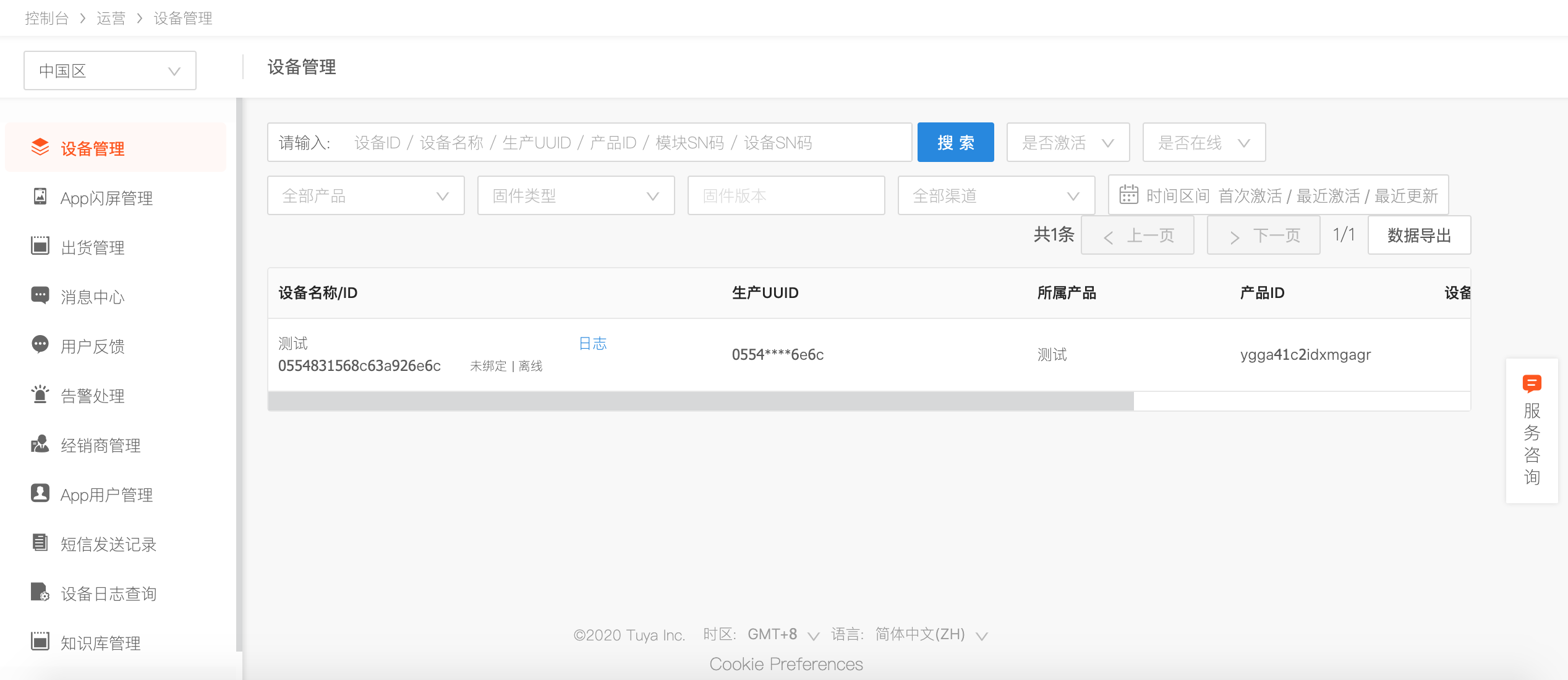The width and height of the screenshot is (1568, 680).
Task: Click the 告警处理 alarm icon
Action: pos(40,394)
